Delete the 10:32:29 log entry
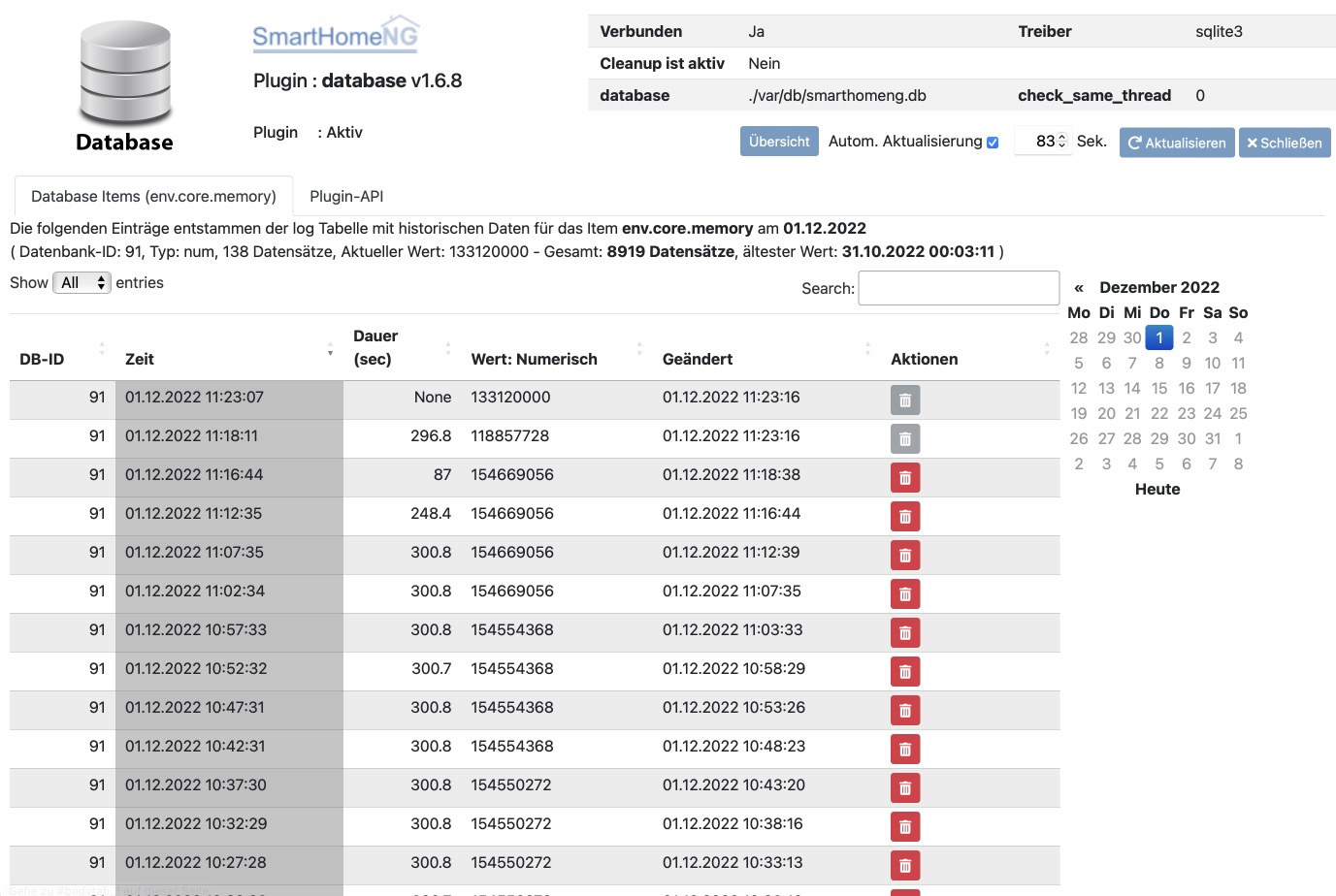Viewport: 1336px width, 896px height. (905, 827)
